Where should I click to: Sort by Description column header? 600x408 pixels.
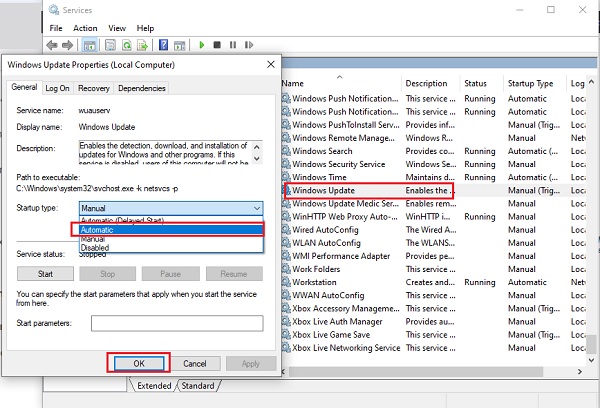[430, 83]
